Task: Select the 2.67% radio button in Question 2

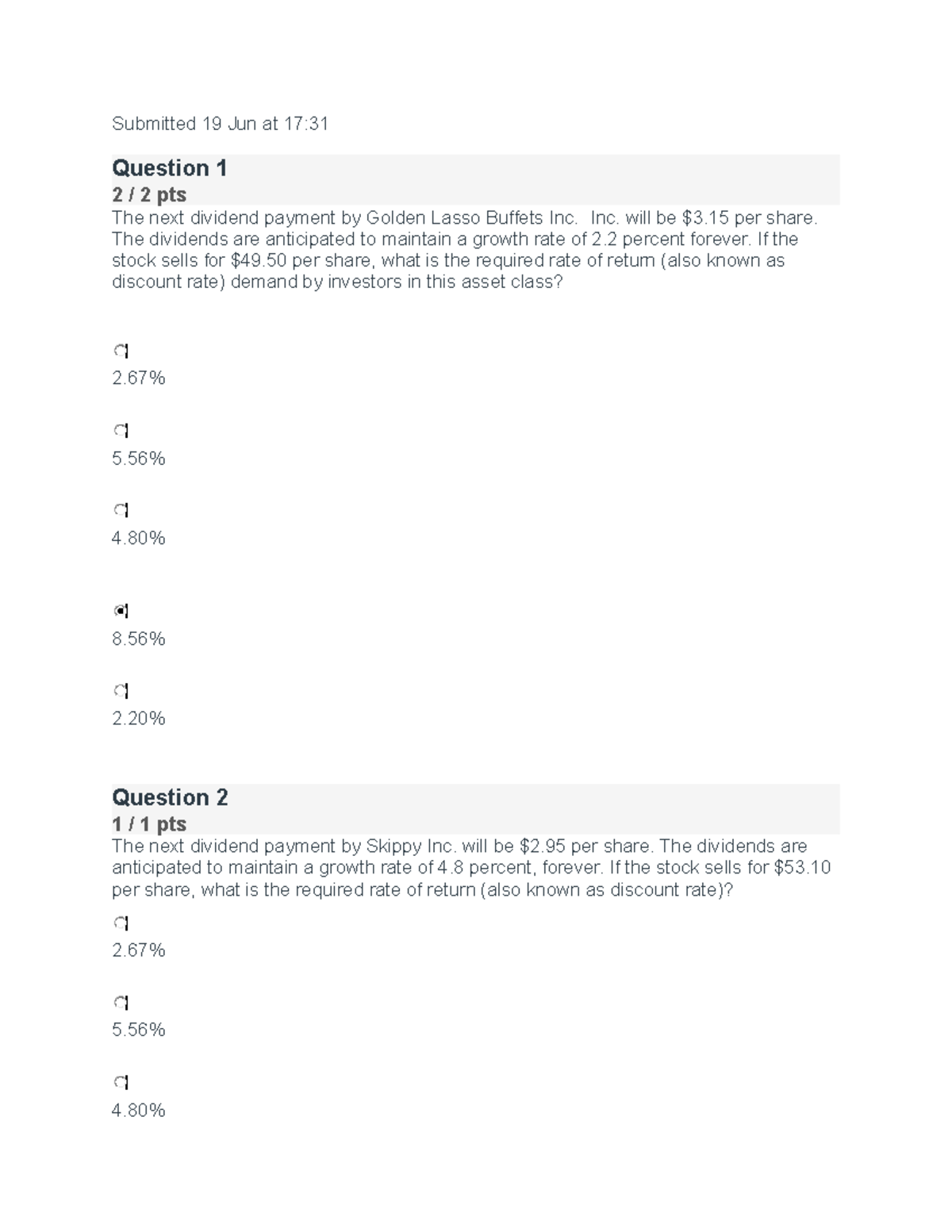Action: [121, 923]
